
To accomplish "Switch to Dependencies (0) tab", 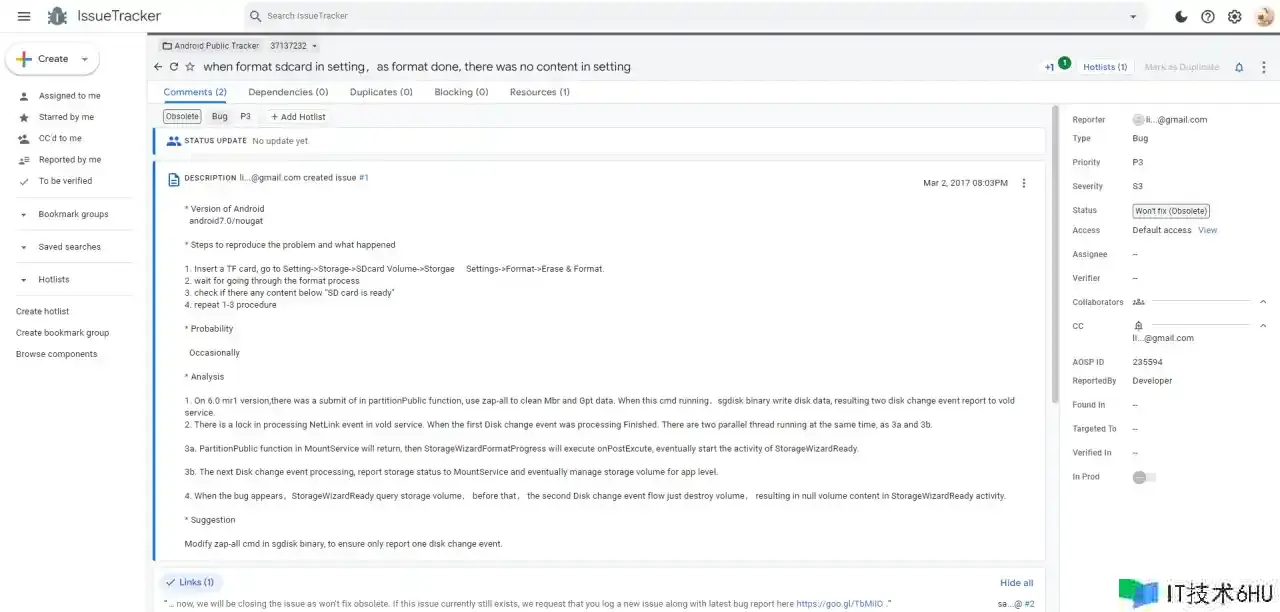I will (x=288, y=92).
